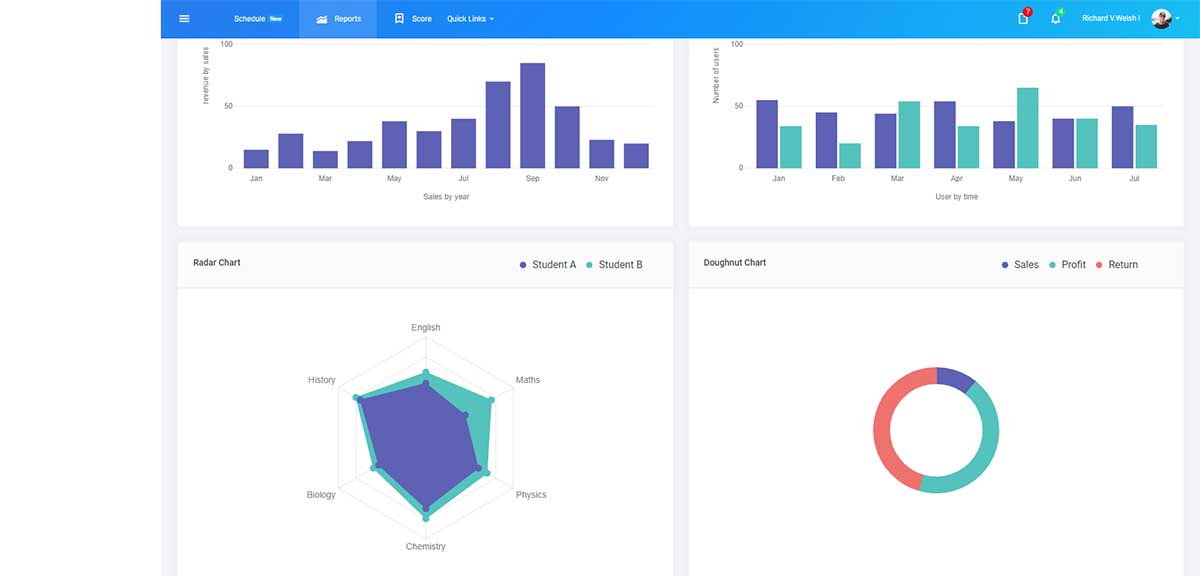Click the user profile avatar picture
This screenshot has height=576, width=1200.
click(x=1161, y=18)
